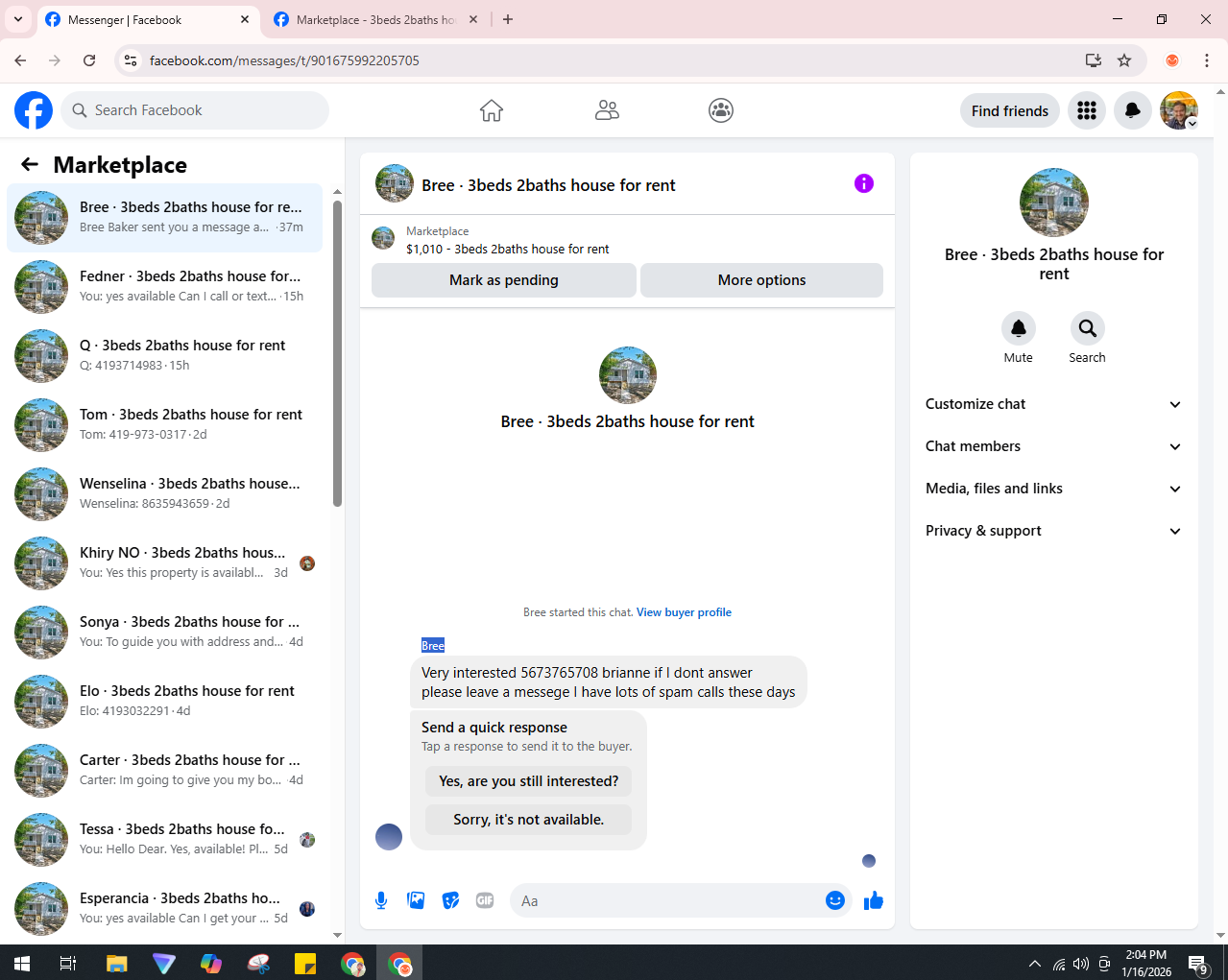Open Sonya conversation
The width and height of the screenshot is (1228, 980).
165,633
